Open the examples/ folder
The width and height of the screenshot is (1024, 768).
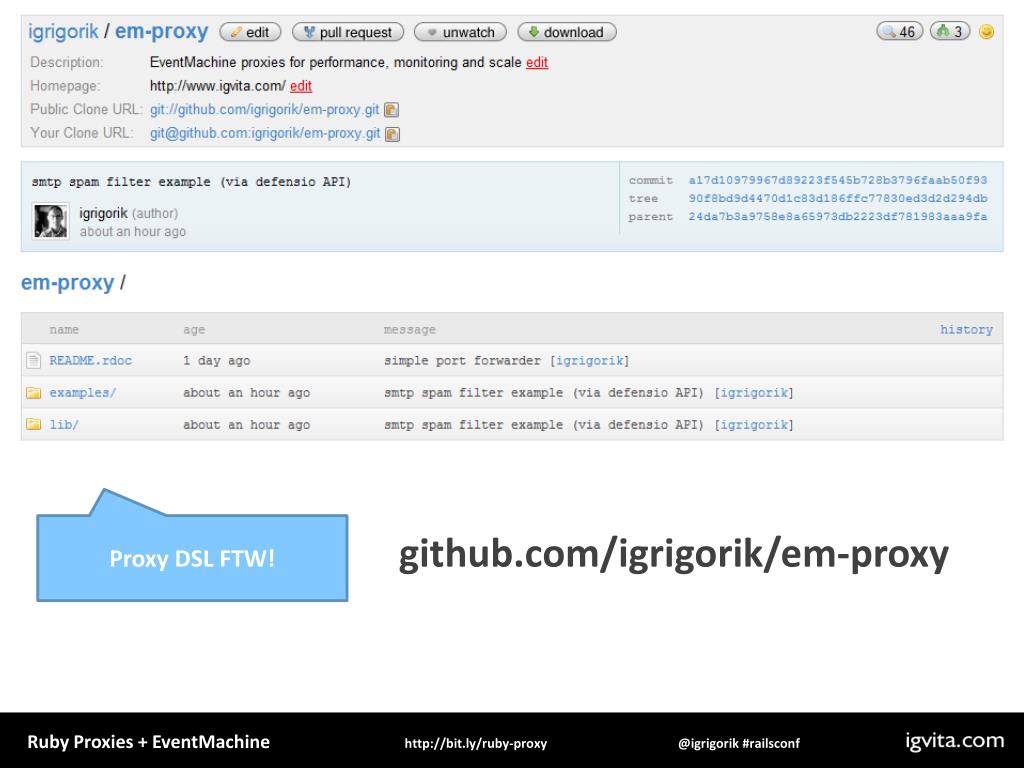coord(82,392)
